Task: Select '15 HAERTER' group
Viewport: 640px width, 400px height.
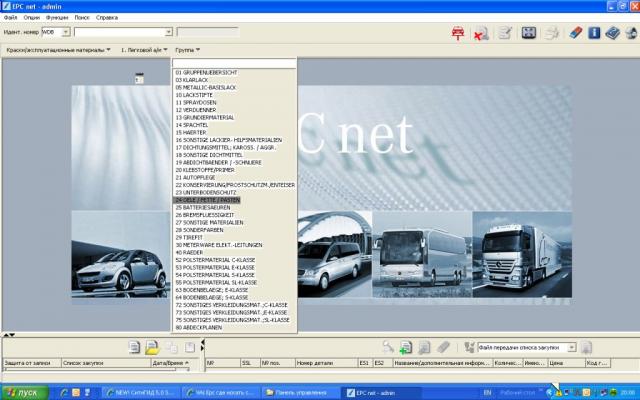Action: tap(191, 132)
